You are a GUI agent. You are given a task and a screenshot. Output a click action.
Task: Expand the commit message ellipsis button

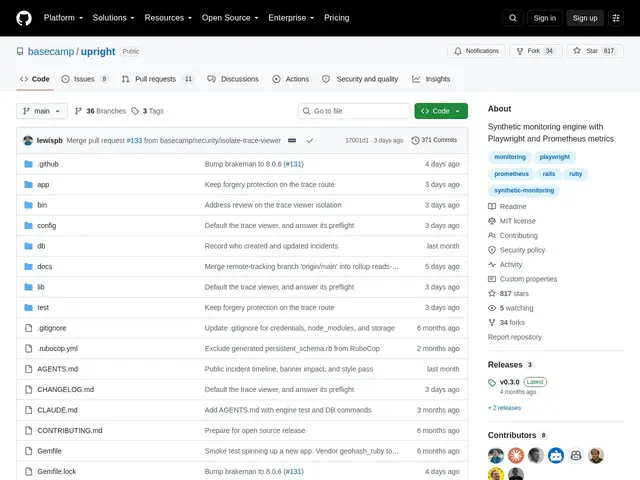coord(292,140)
